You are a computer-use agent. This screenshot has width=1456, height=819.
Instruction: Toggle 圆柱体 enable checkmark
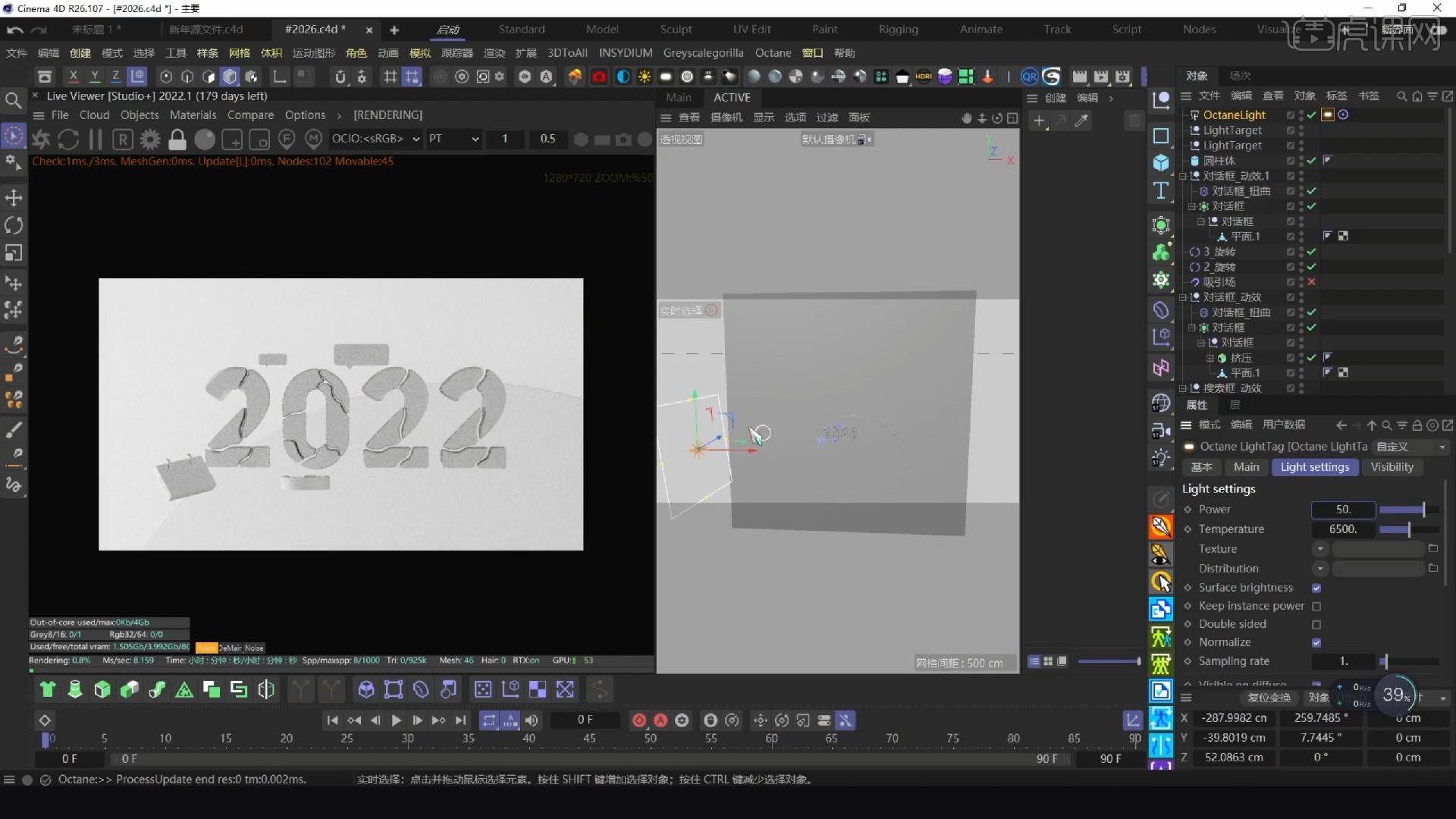1311,161
